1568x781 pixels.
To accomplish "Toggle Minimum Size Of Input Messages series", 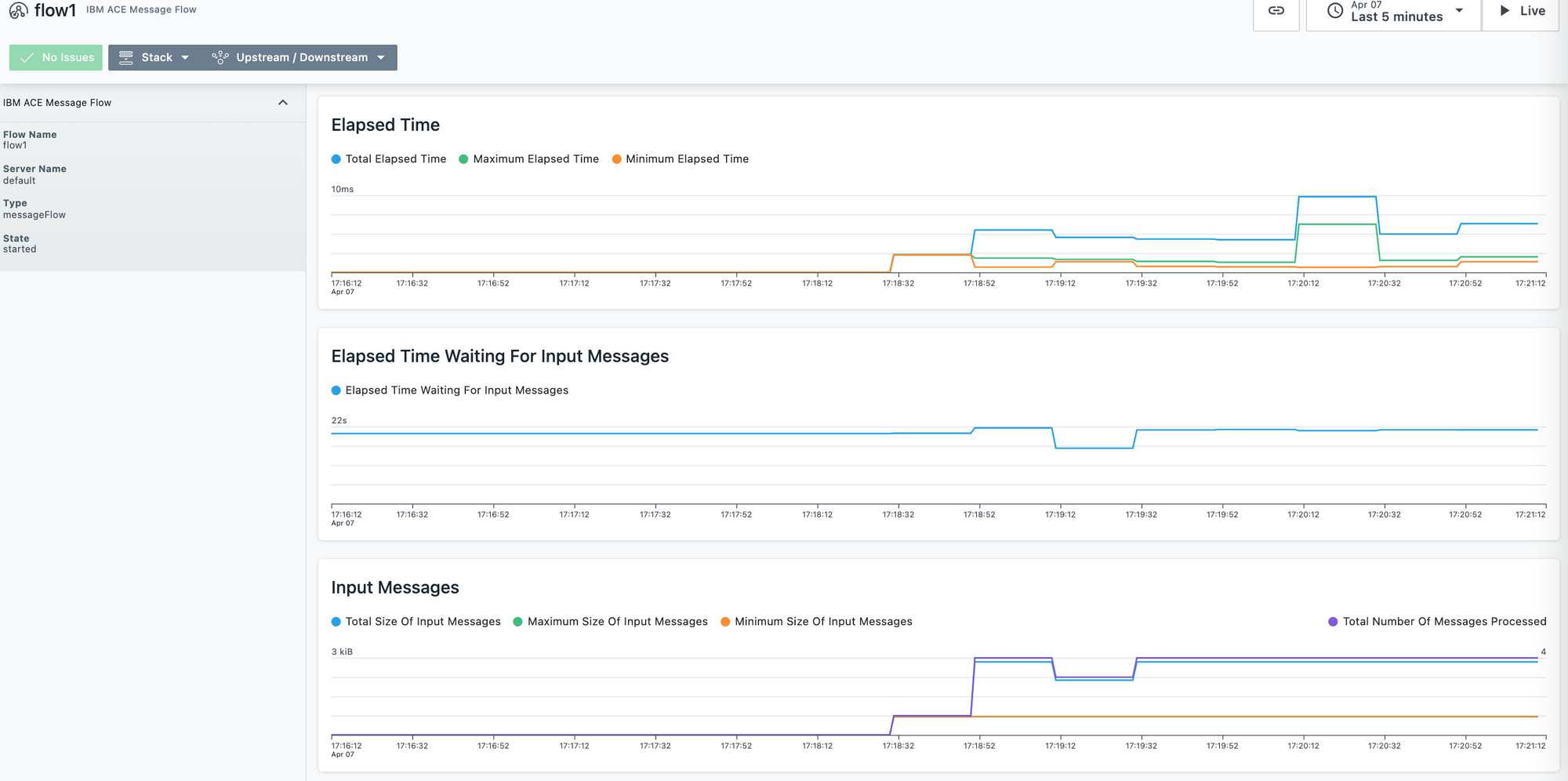I will [x=816, y=622].
